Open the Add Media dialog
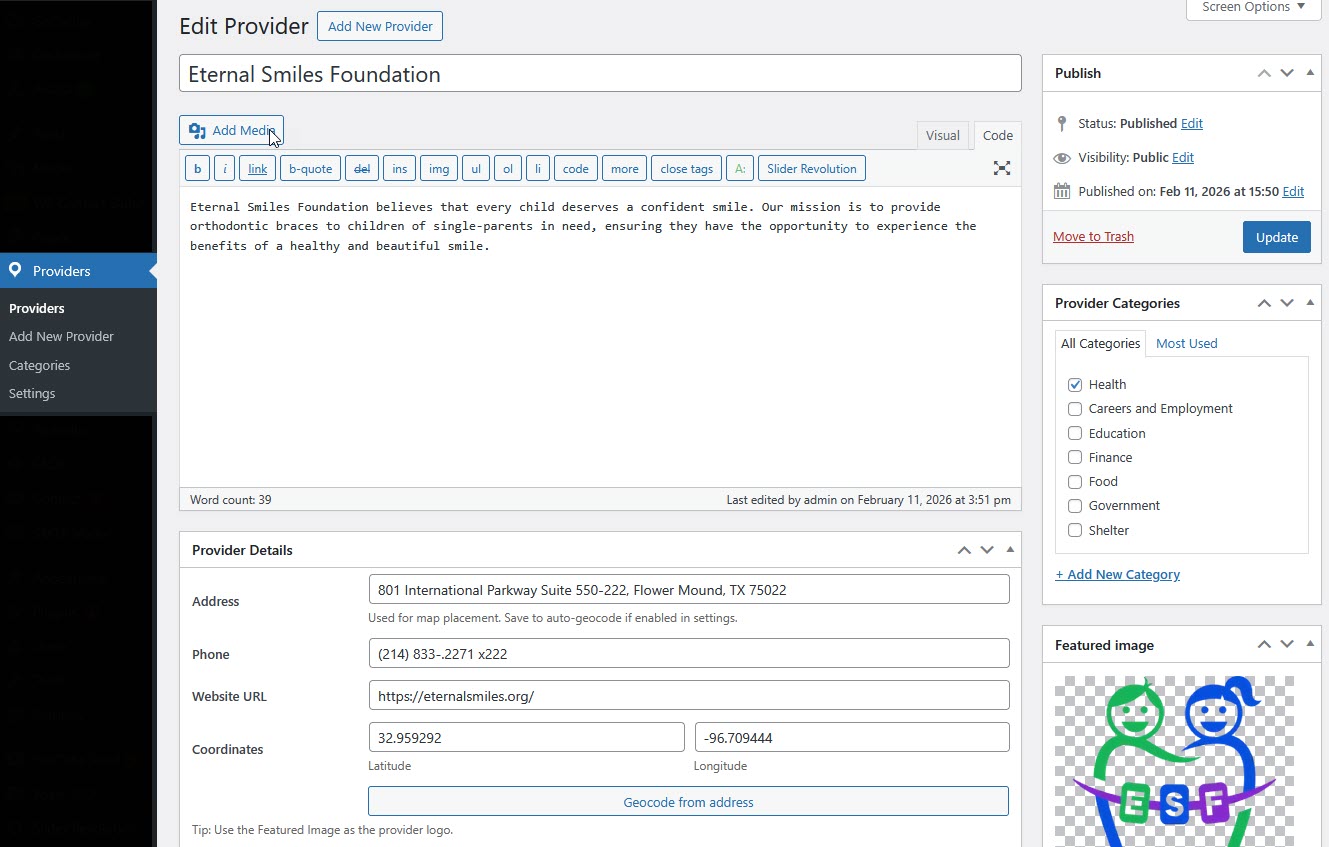 pyautogui.click(x=231, y=130)
